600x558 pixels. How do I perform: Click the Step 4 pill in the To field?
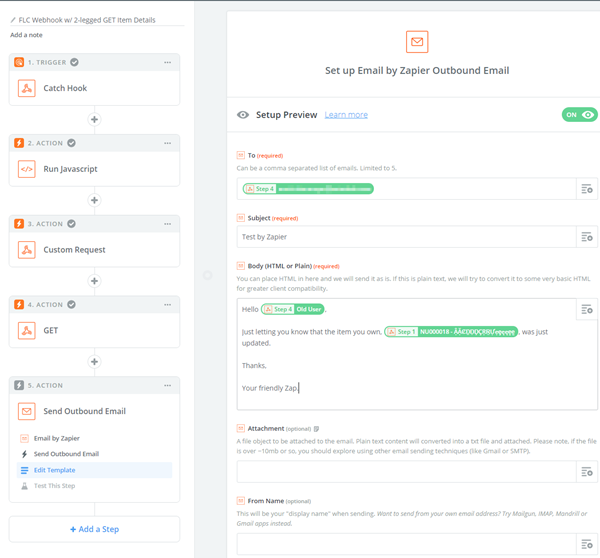(x=308, y=189)
